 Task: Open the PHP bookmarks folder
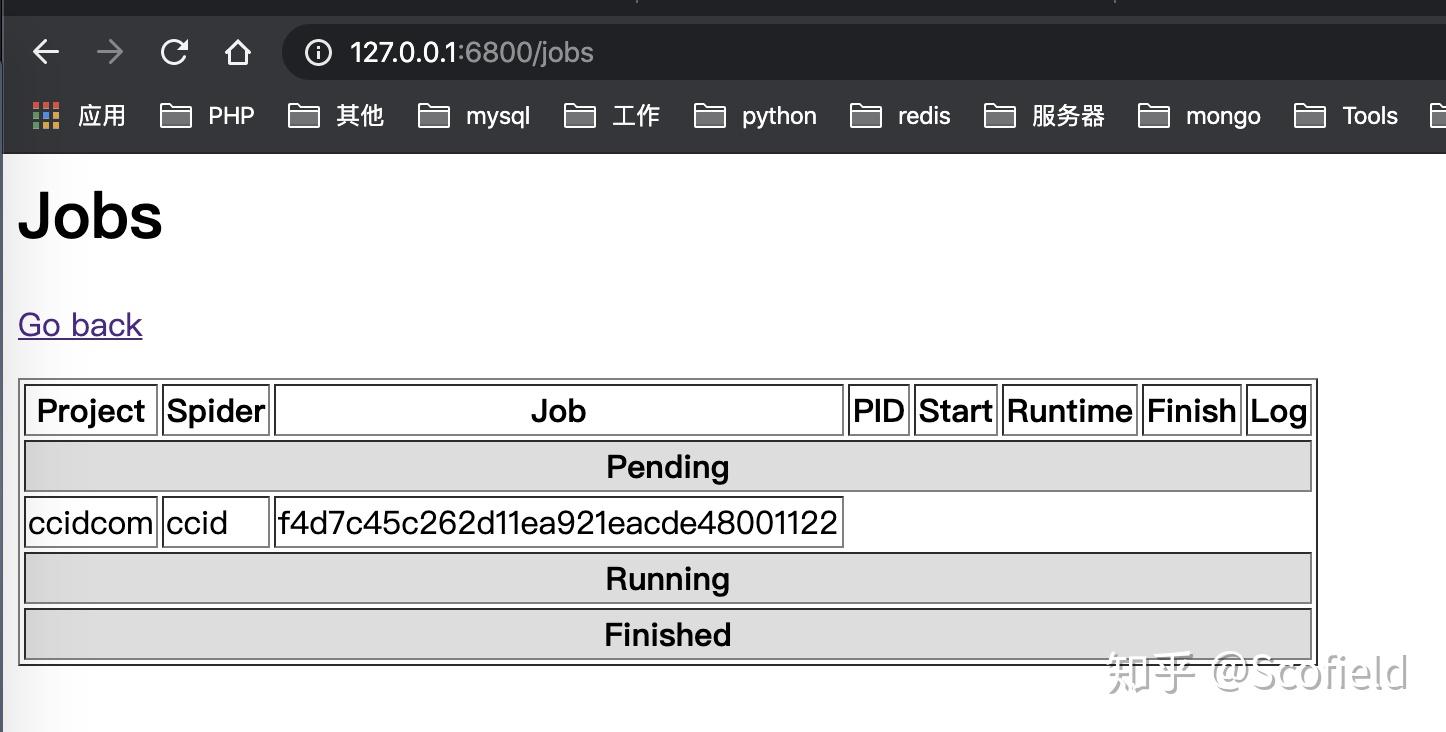[208, 116]
